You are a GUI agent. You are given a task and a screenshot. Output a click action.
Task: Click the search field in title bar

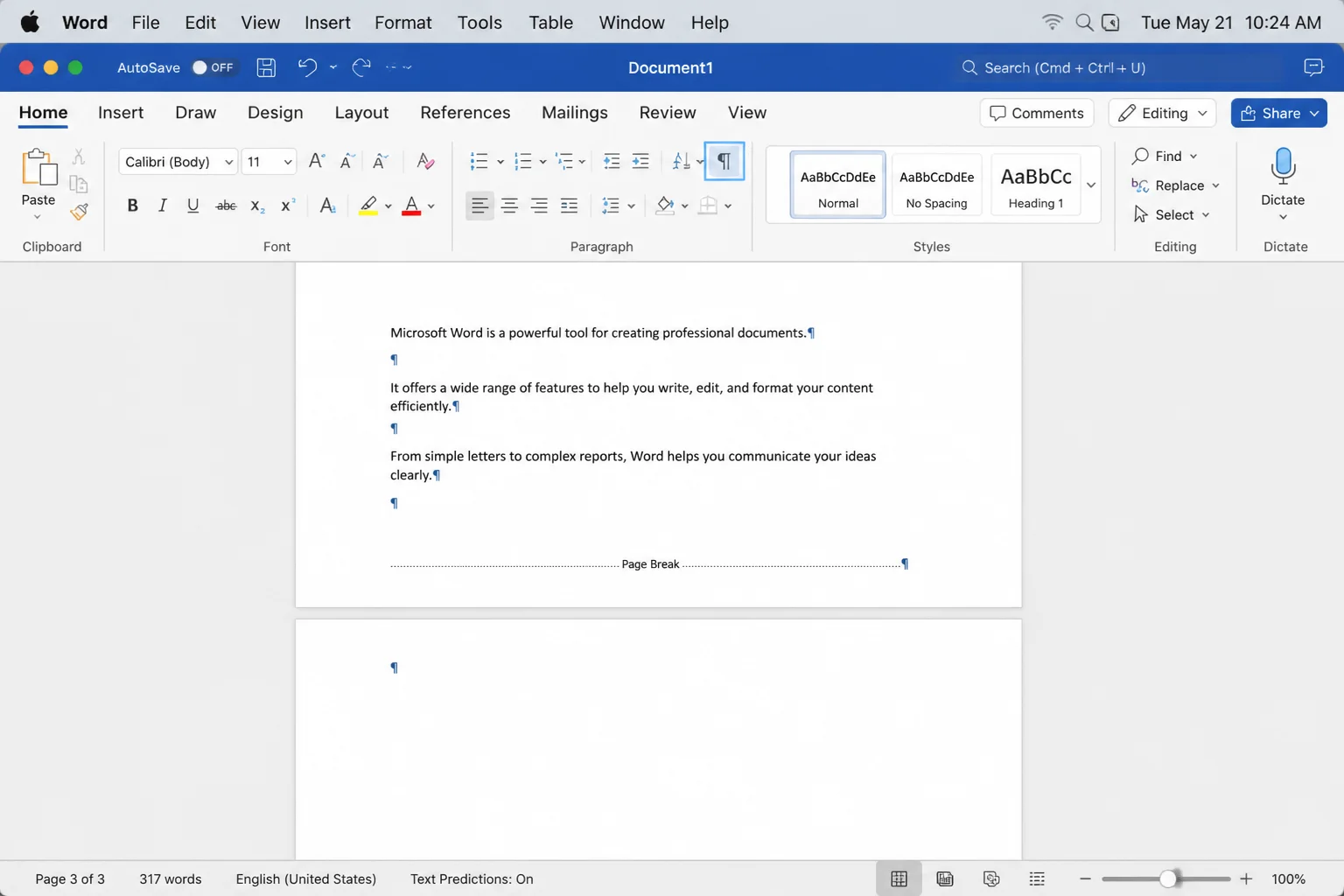(1118, 67)
